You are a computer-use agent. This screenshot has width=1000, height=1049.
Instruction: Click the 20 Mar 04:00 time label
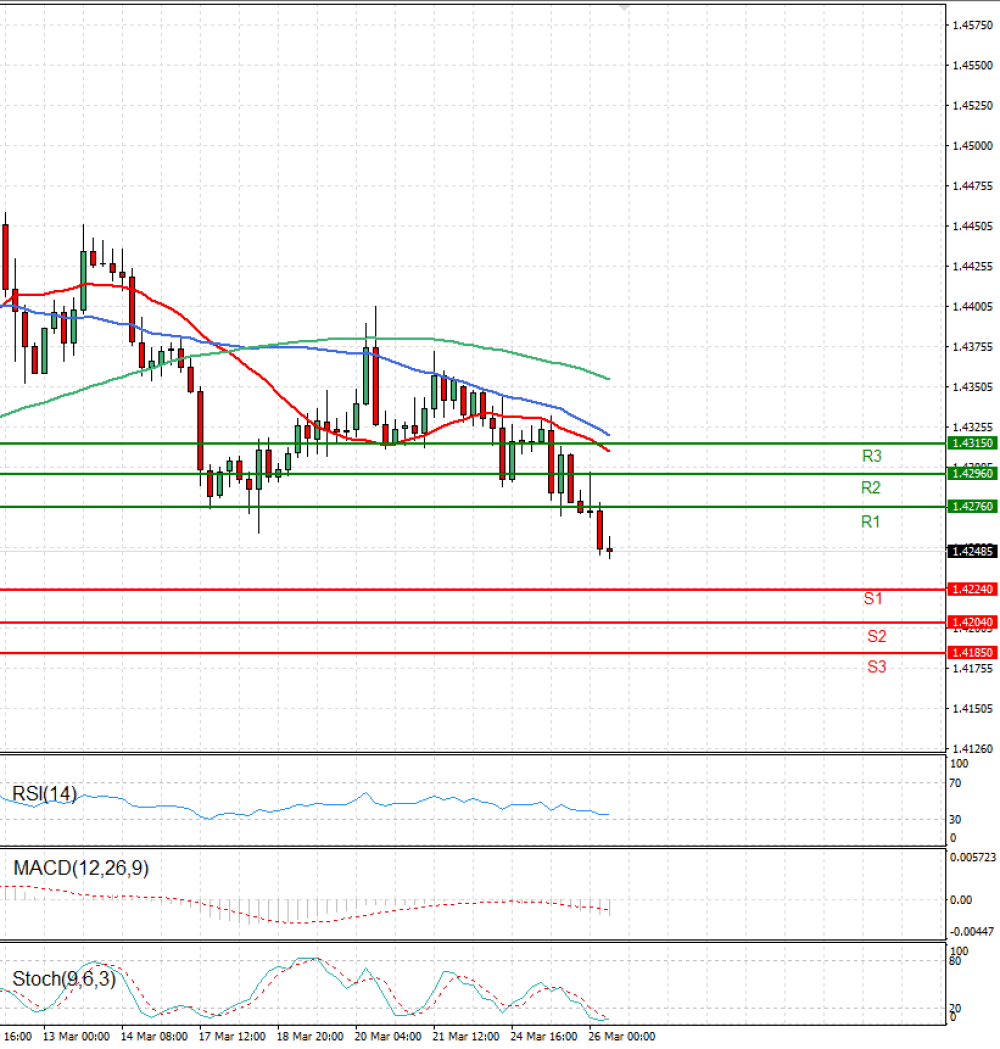click(x=388, y=1036)
